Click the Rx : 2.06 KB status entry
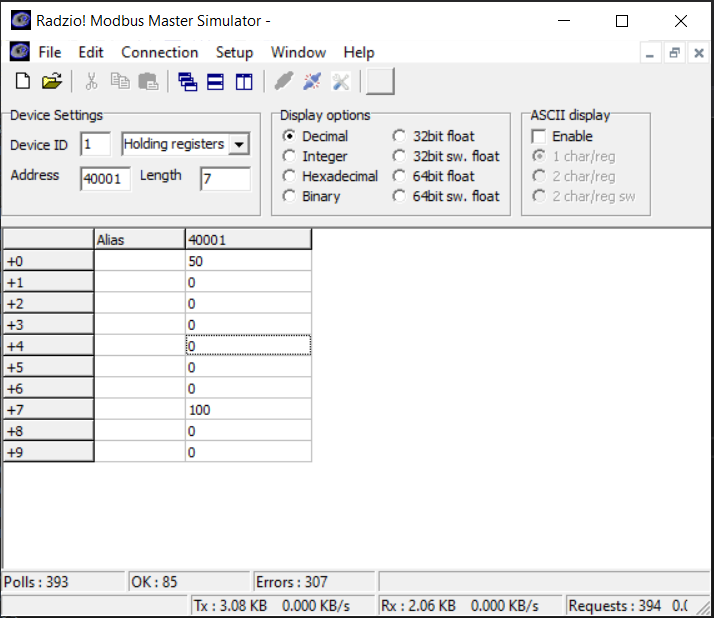 pos(470,606)
